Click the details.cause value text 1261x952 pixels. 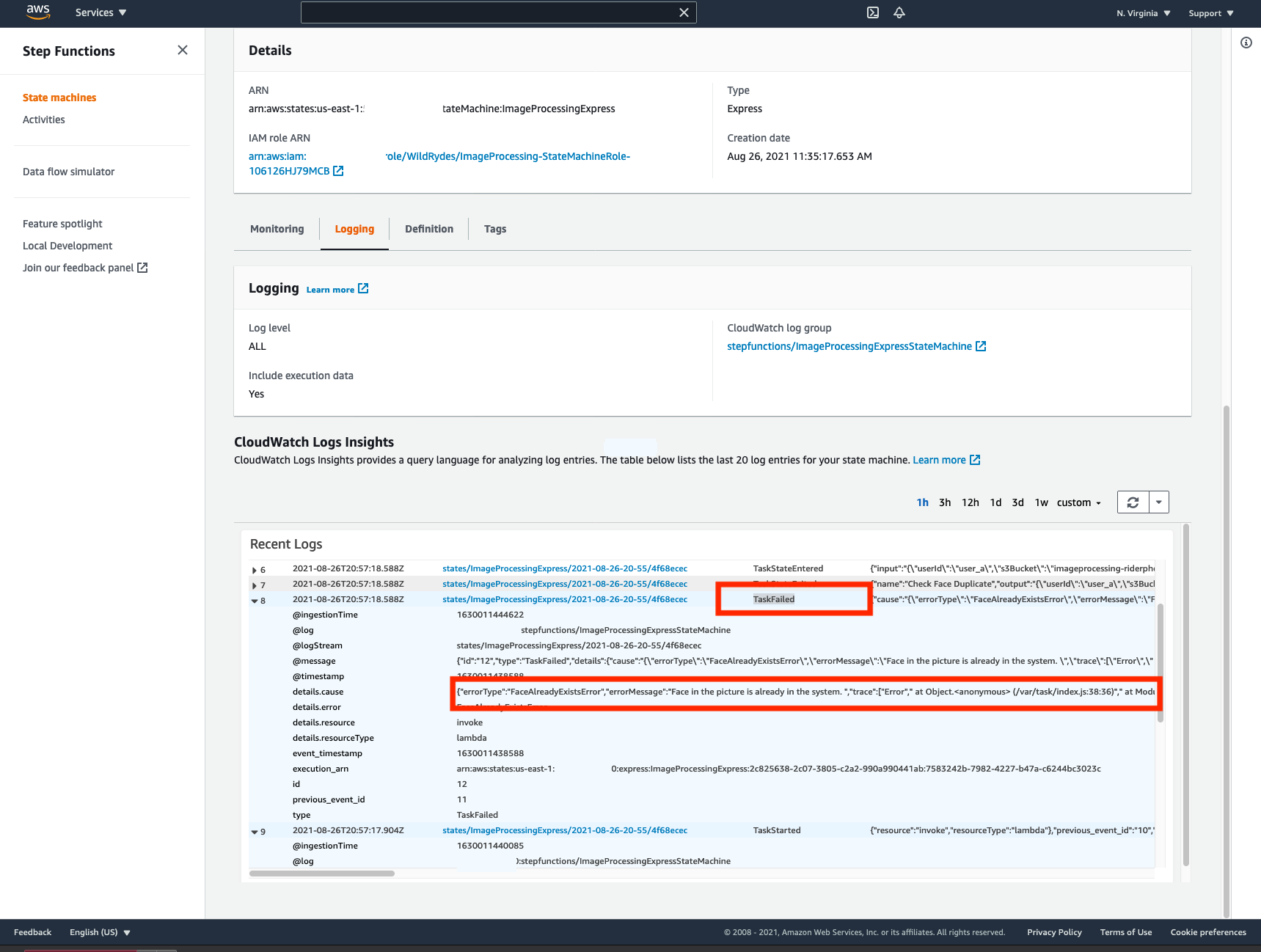(x=805, y=692)
